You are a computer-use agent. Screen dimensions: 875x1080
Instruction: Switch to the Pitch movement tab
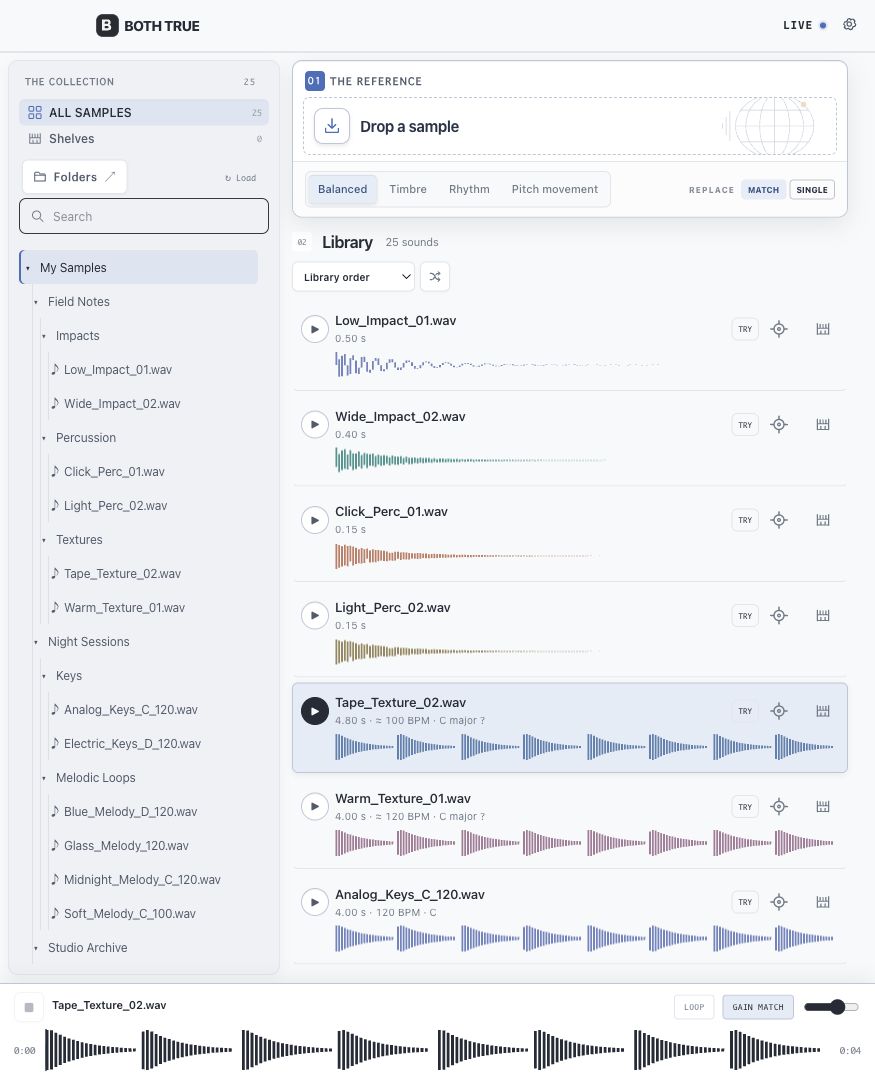coord(555,189)
